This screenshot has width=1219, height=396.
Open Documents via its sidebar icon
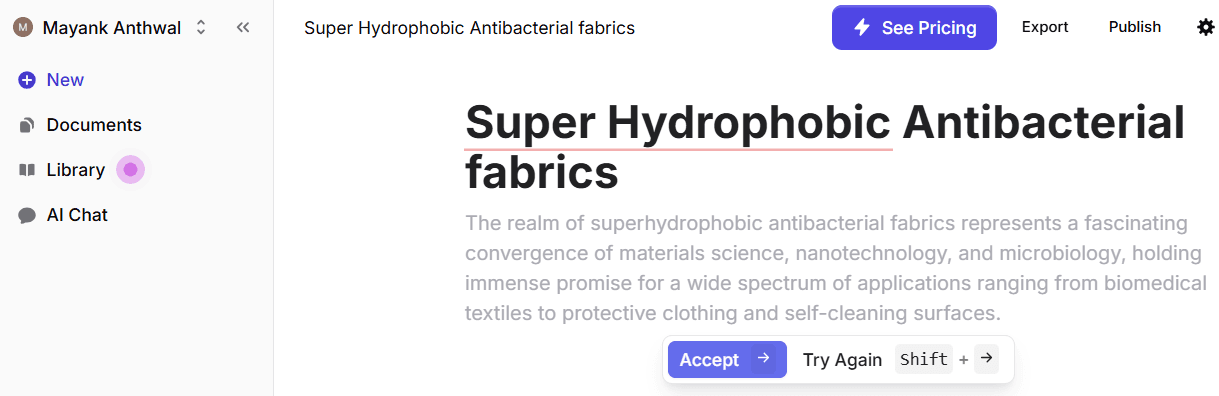(x=27, y=125)
